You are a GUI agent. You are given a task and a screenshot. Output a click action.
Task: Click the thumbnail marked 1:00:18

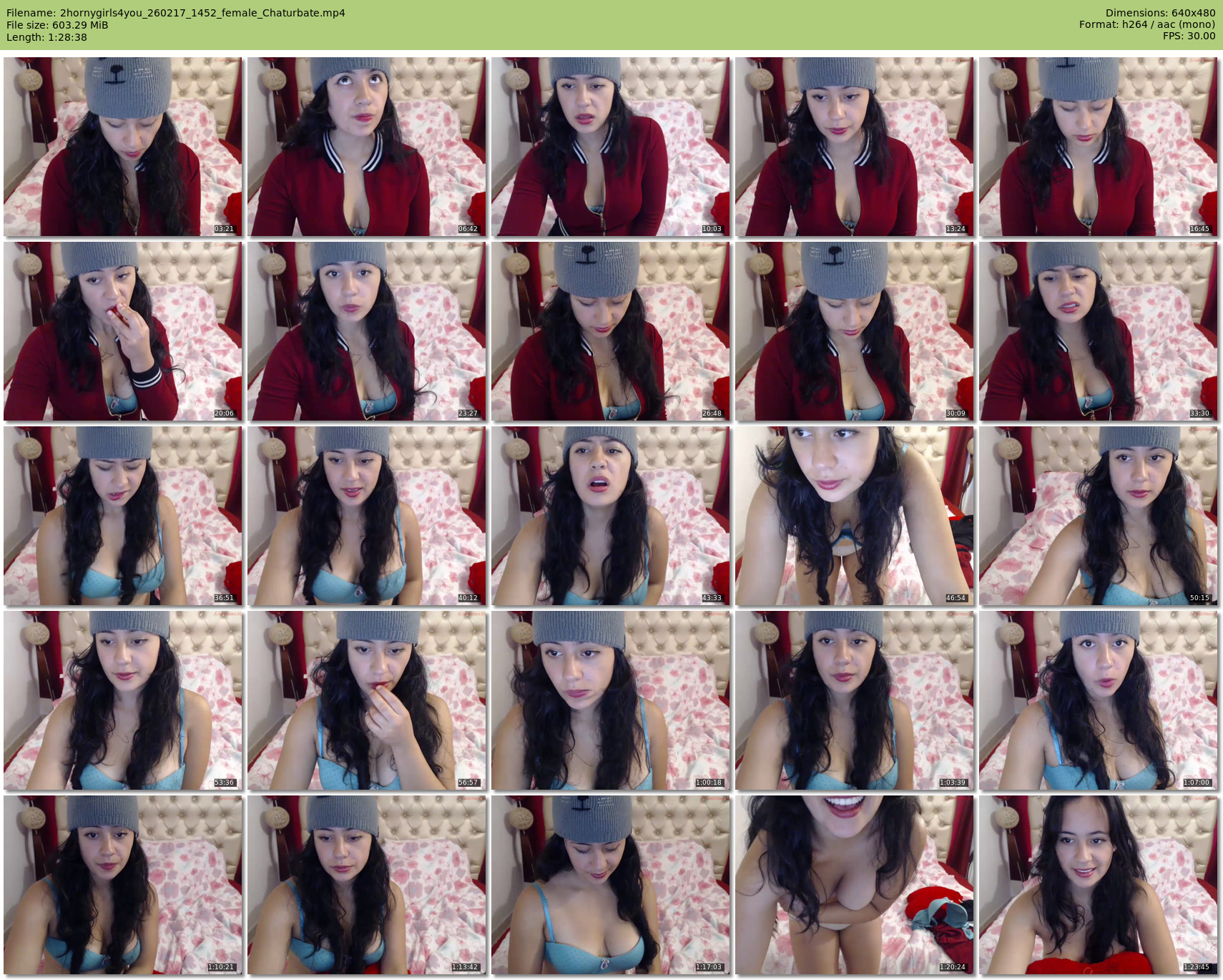[610, 700]
